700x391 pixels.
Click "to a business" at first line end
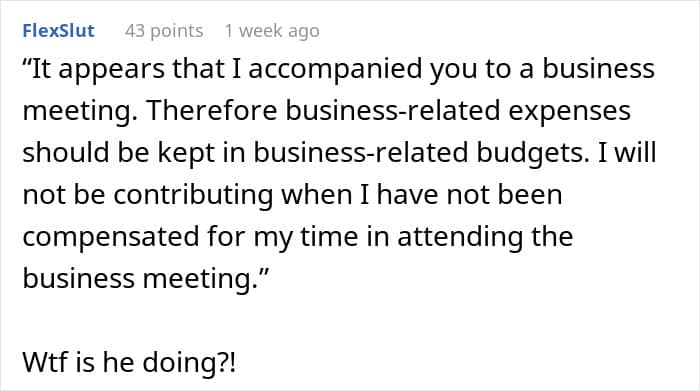[570, 69]
